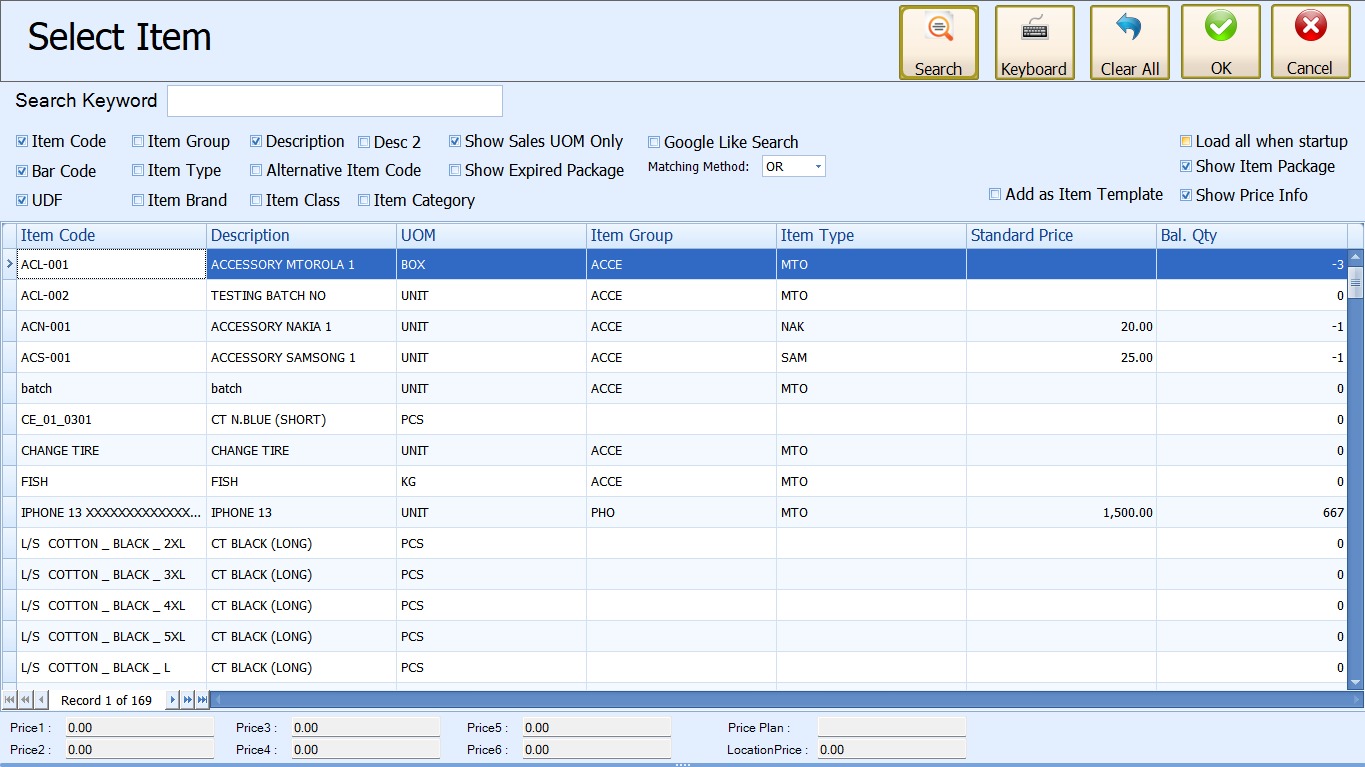Uncheck Show Price Info

pos(1186,196)
